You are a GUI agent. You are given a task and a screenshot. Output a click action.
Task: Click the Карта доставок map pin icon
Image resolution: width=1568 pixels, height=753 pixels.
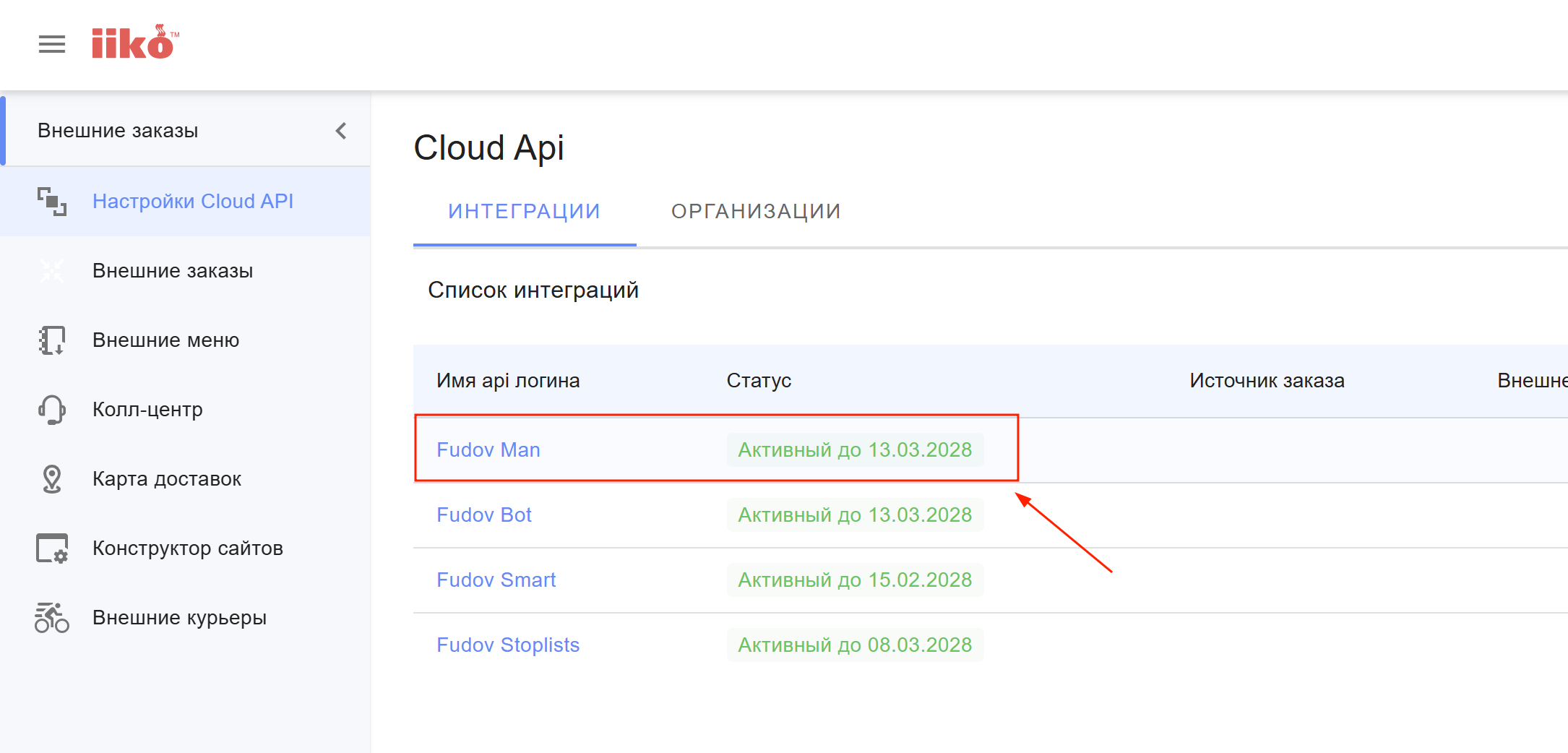point(51,479)
